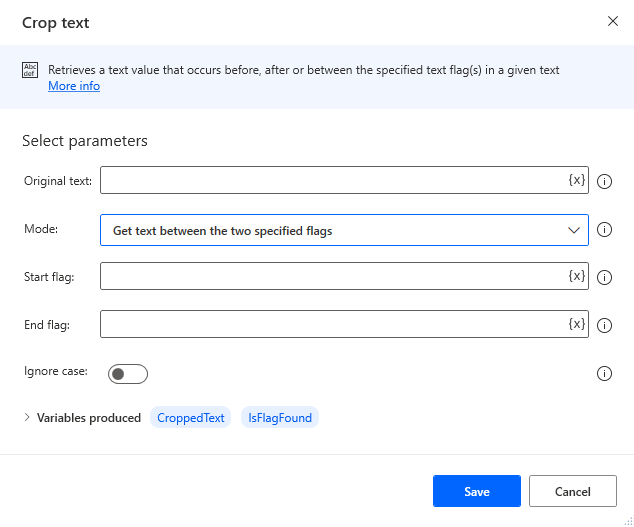Click into the Original text input field
Viewport: 634px width, 527px height.
click(332, 180)
